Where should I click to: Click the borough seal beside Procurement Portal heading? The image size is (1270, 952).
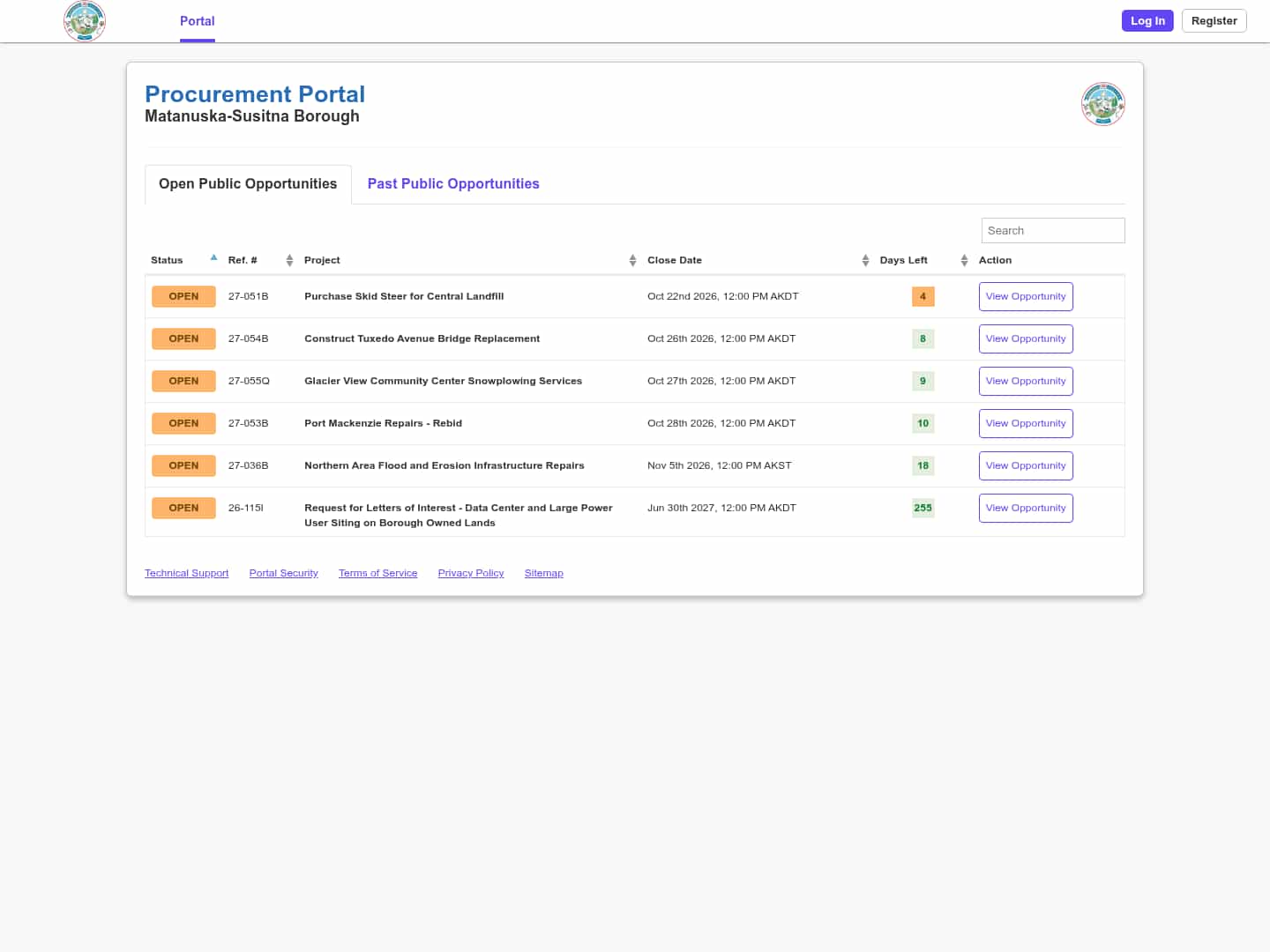[x=1102, y=104]
